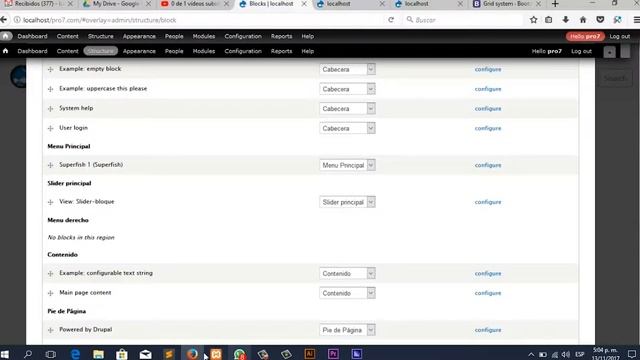640x360 pixels.
Task: Click the localhost address bar URL
Action: pyautogui.click(x=100, y=20)
